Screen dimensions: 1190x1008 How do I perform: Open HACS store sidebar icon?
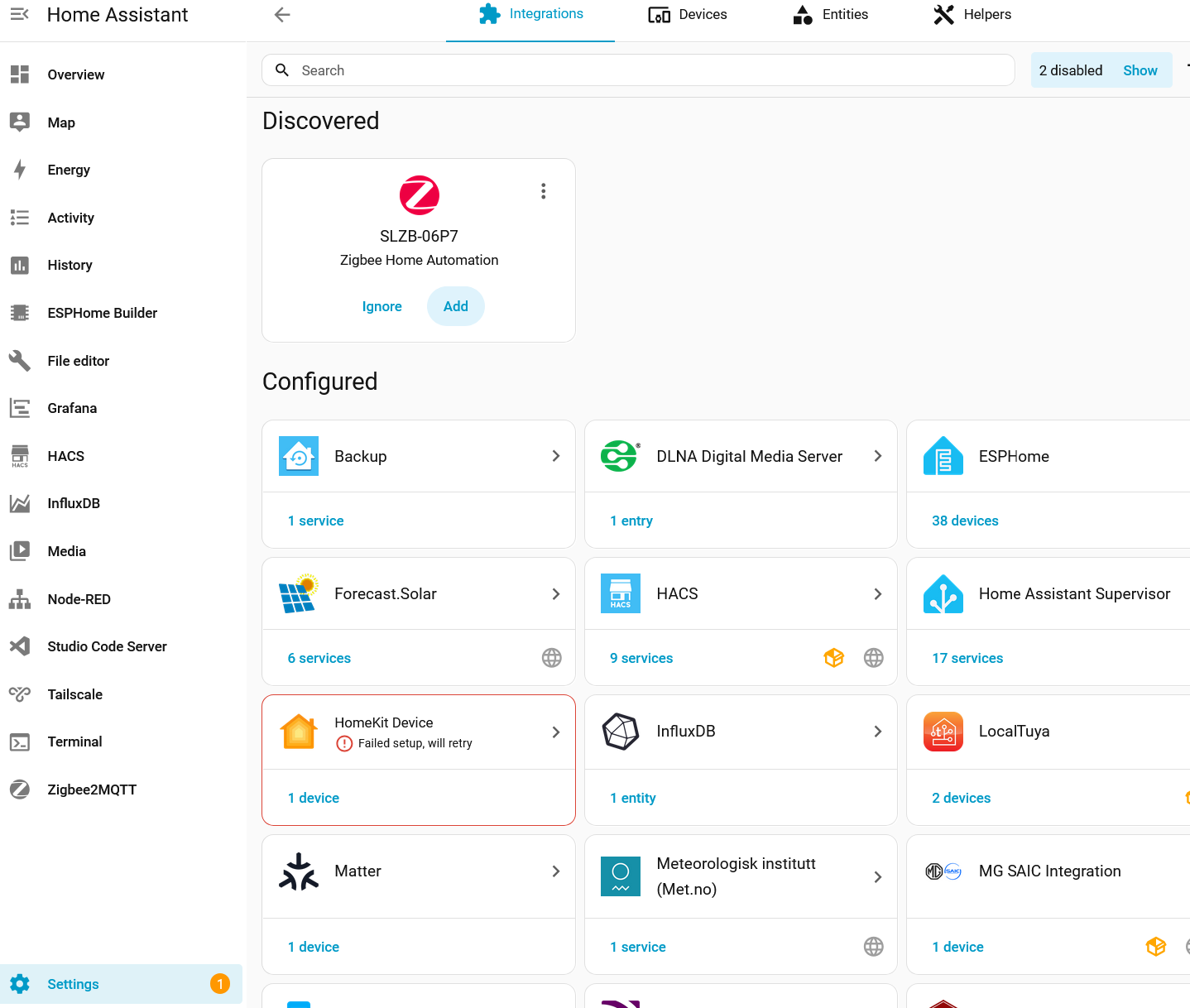point(20,456)
